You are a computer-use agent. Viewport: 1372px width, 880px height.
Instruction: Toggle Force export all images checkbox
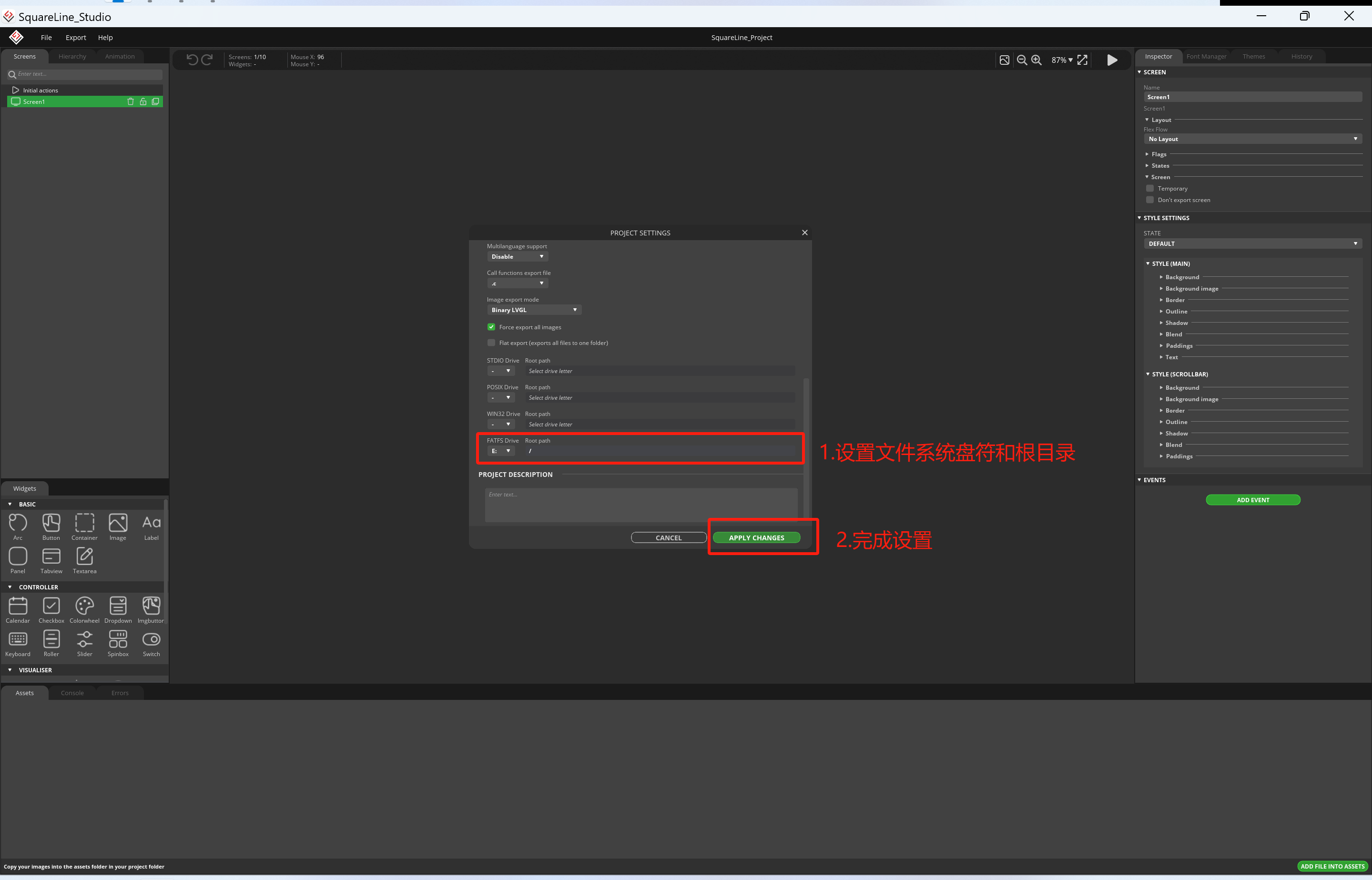(491, 326)
